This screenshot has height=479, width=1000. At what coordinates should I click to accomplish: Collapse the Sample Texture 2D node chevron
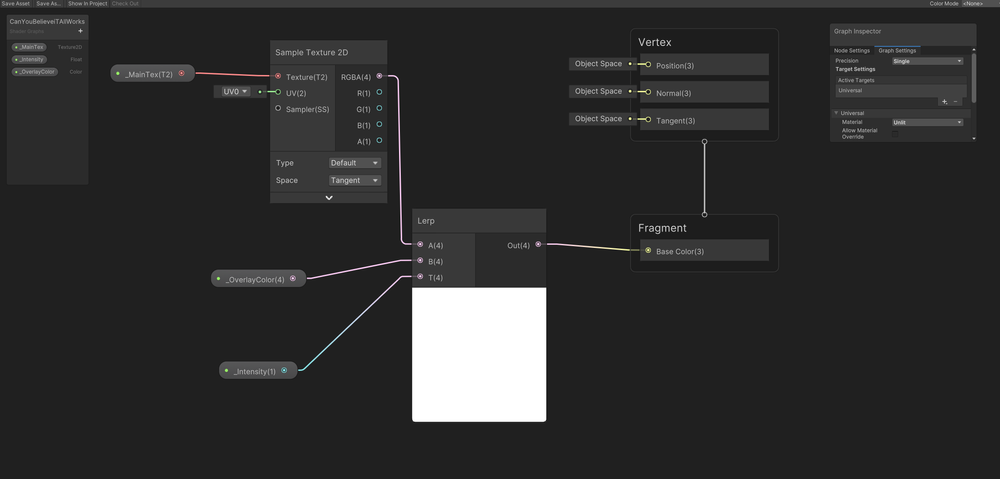[329, 198]
